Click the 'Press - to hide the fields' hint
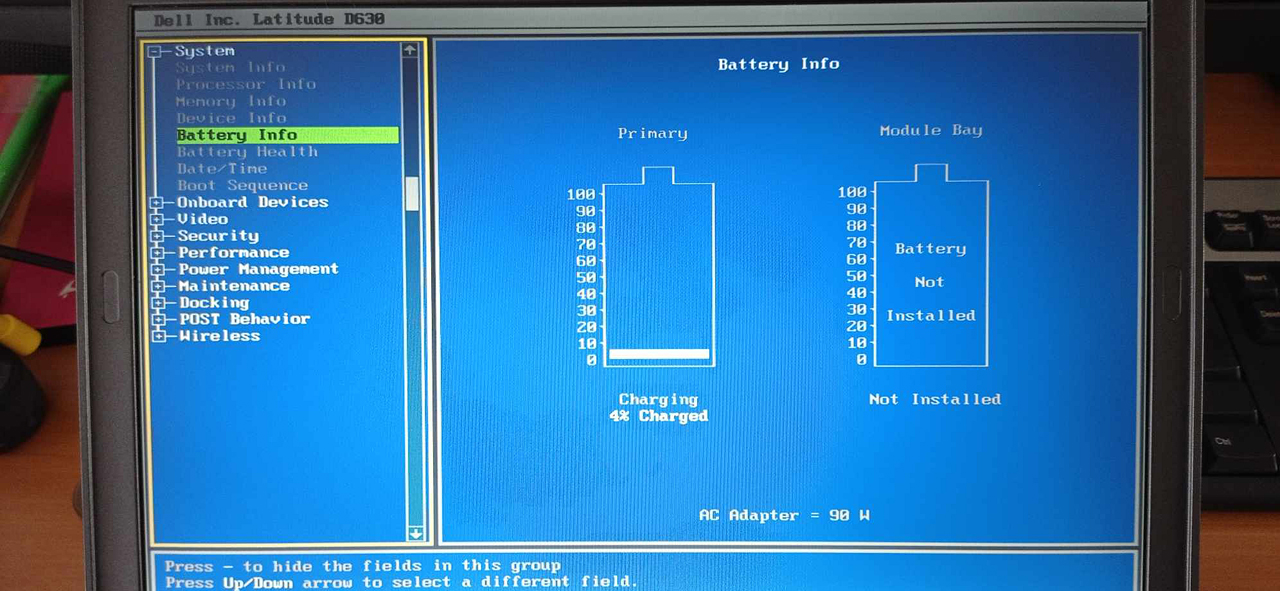The height and width of the screenshot is (591, 1280). point(363,566)
